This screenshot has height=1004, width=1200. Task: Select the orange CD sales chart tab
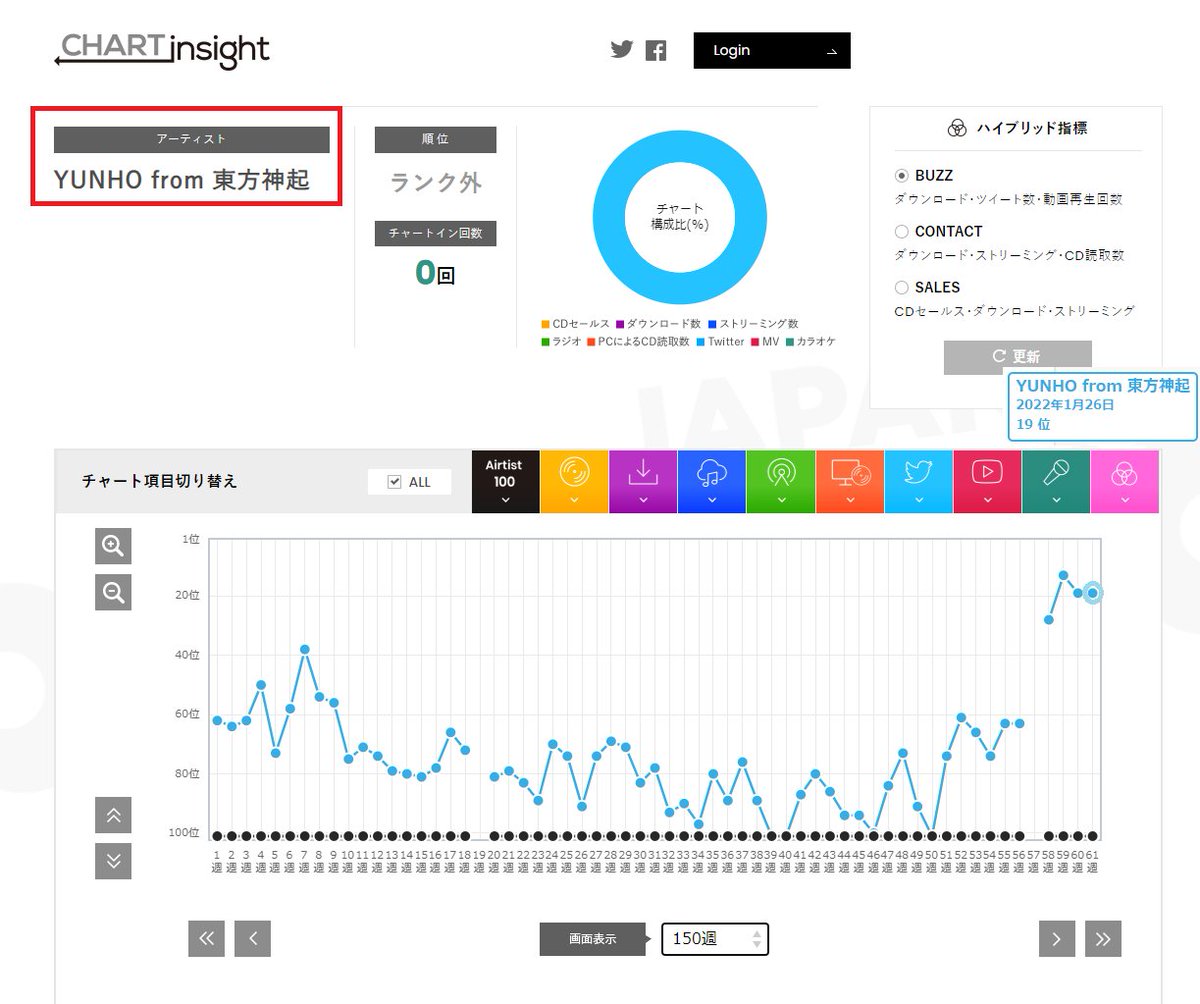click(x=574, y=482)
